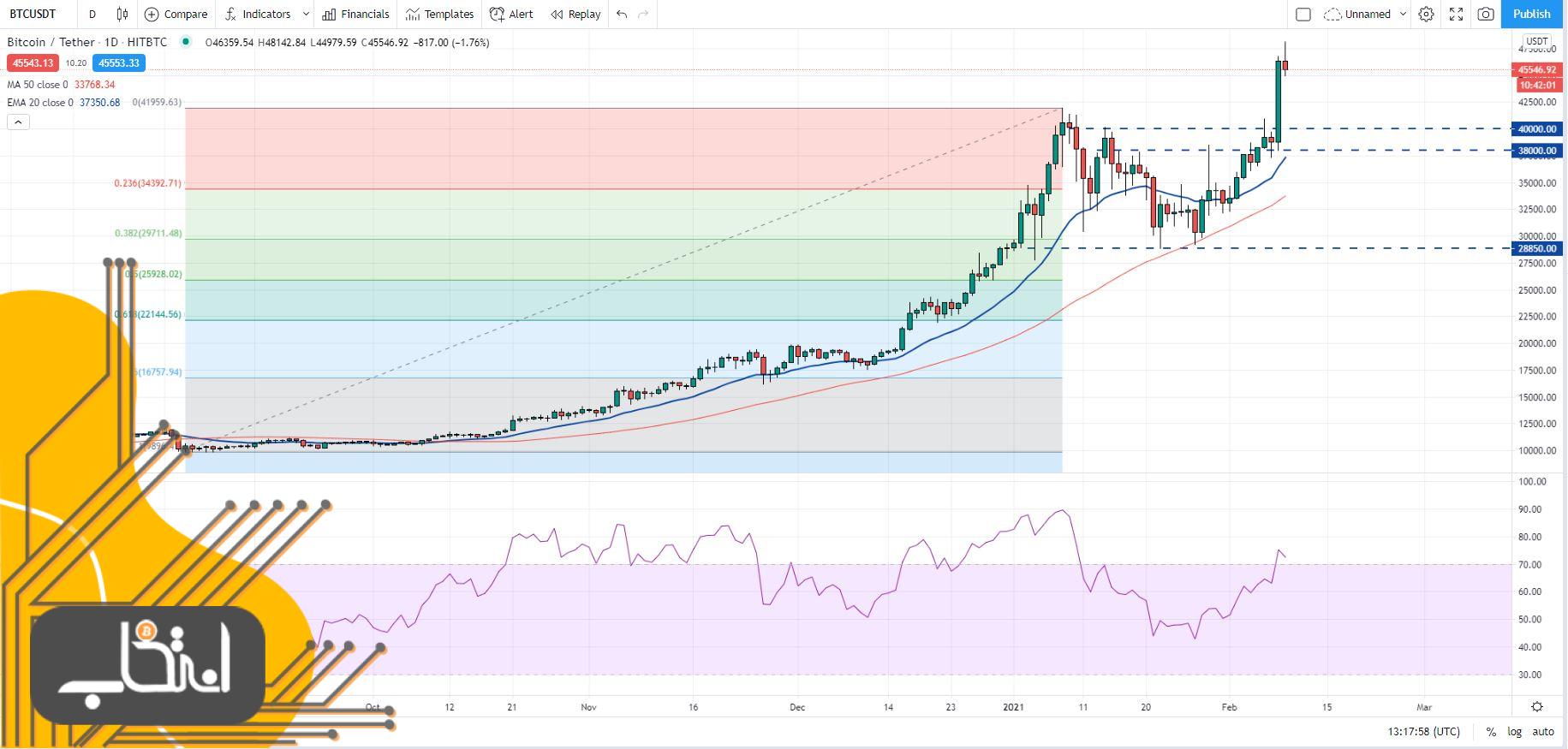1568x749 pixels.
Task: Toggle percent scale mode
Action: pyautogui.click(x=1491, y=732)
